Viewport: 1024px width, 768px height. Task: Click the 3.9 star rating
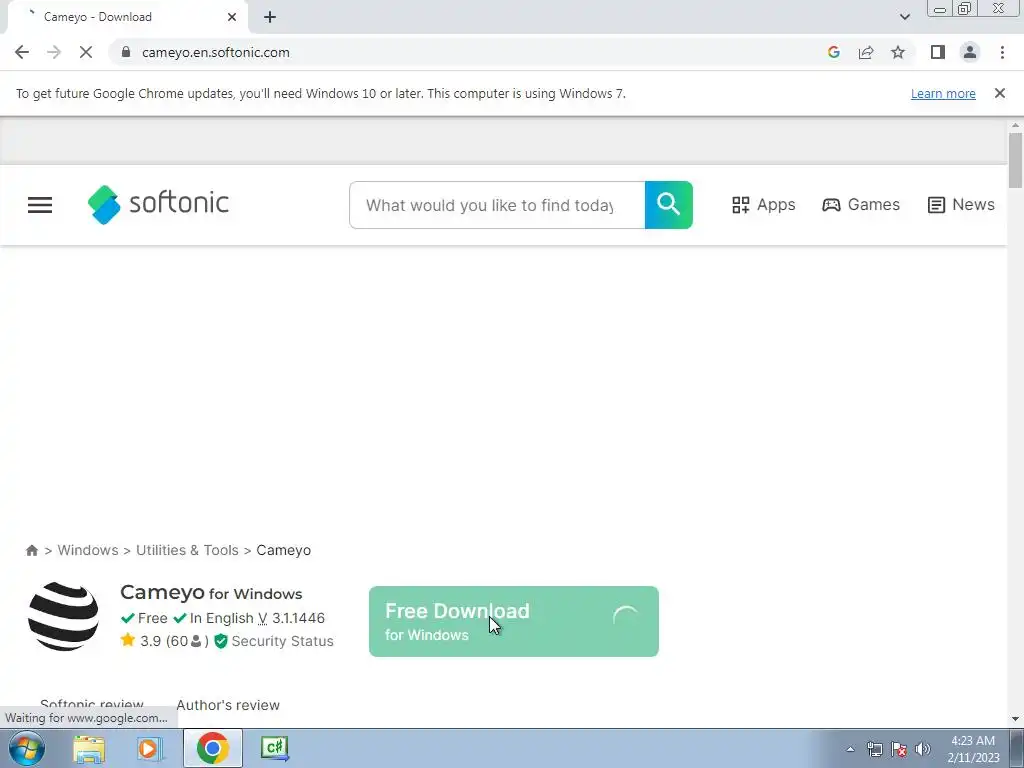pos(141,641)
